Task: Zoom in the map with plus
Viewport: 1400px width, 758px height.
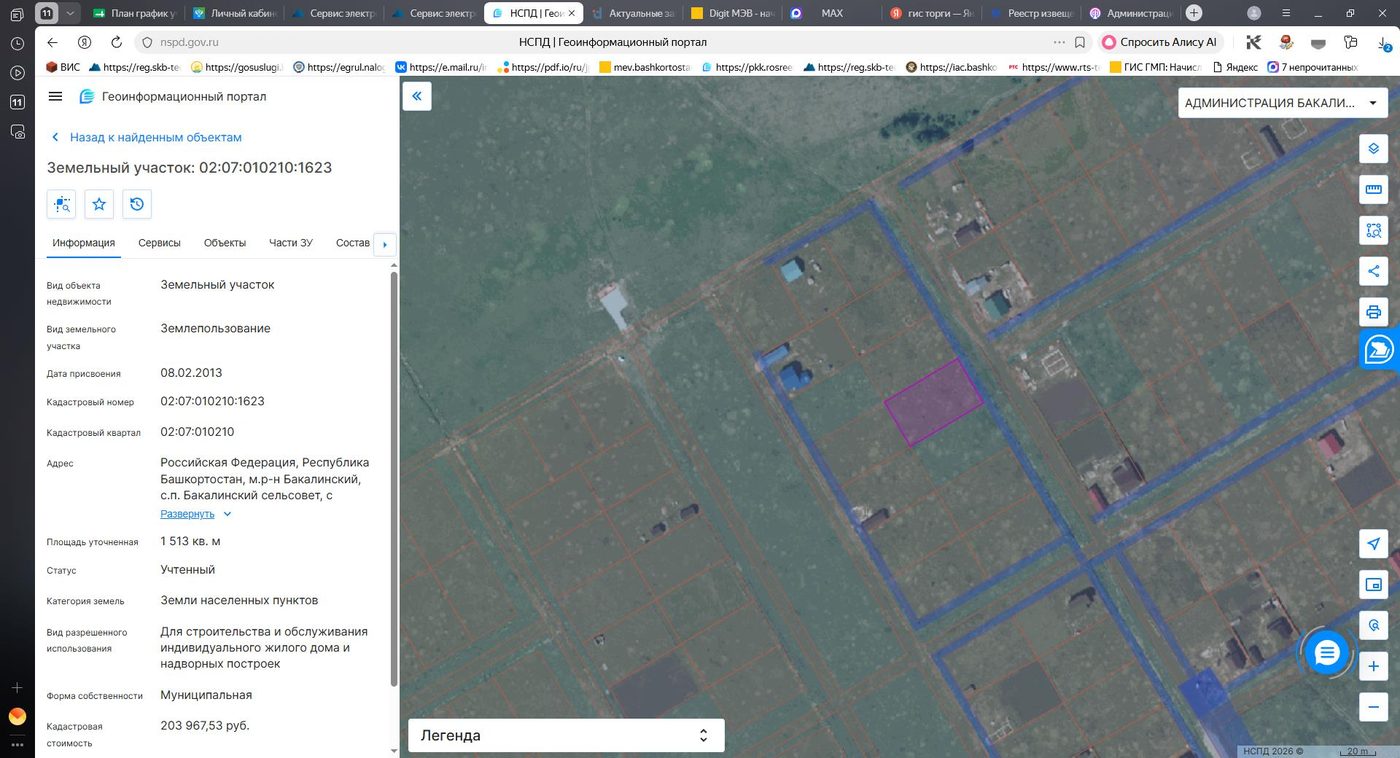Action: click(1373, 666)
